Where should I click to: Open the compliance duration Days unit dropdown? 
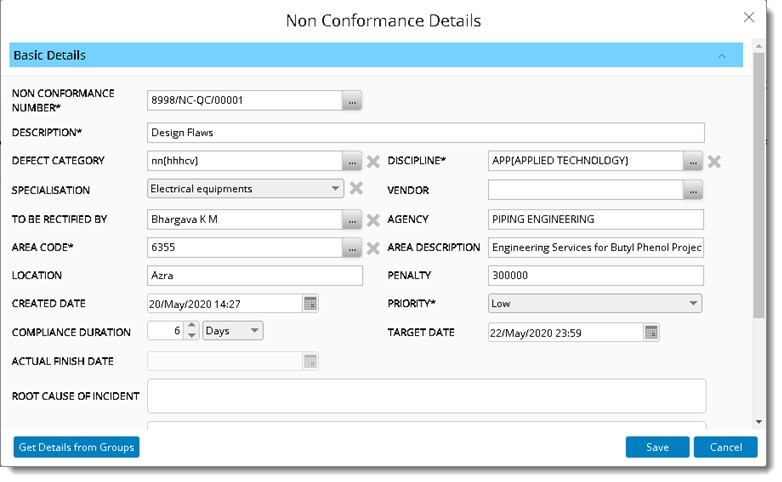pyautogui.click(x=254, y=331)
